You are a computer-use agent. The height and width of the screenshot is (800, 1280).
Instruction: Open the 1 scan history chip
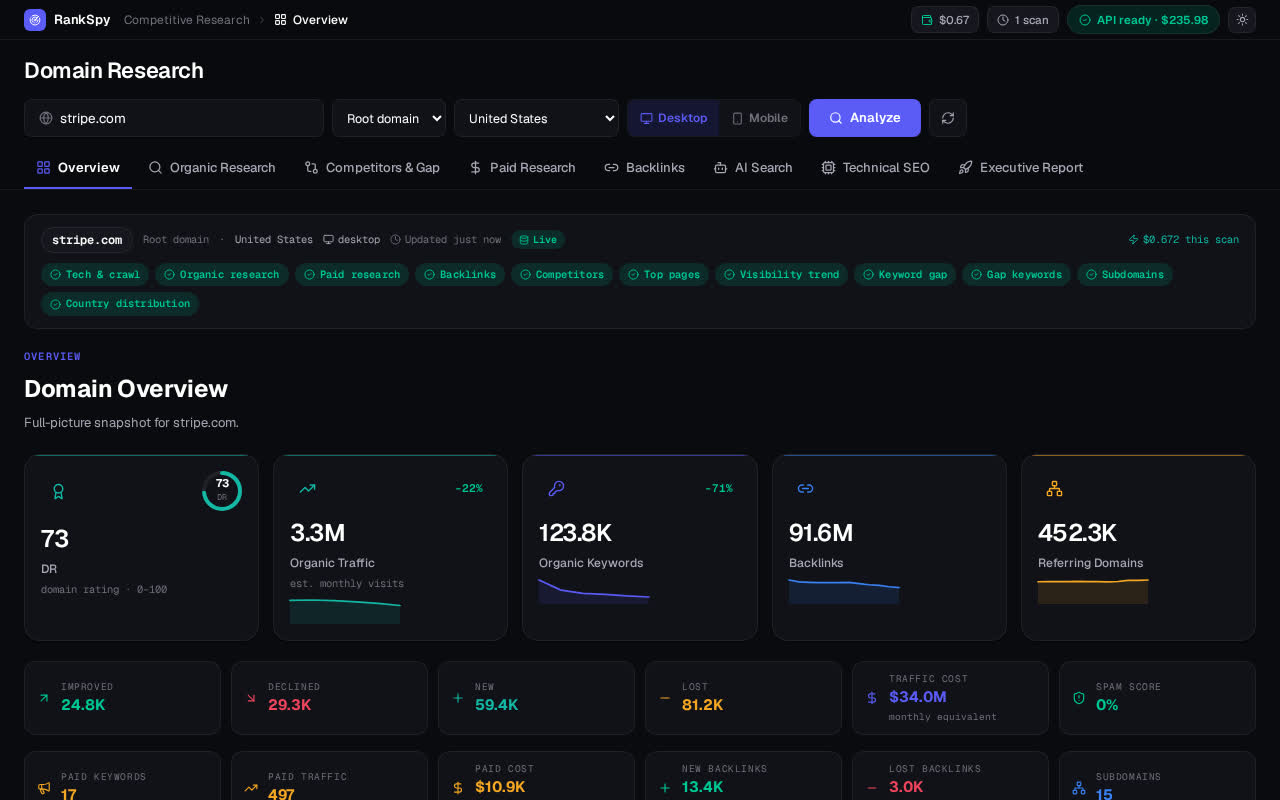coord(1023,20)
